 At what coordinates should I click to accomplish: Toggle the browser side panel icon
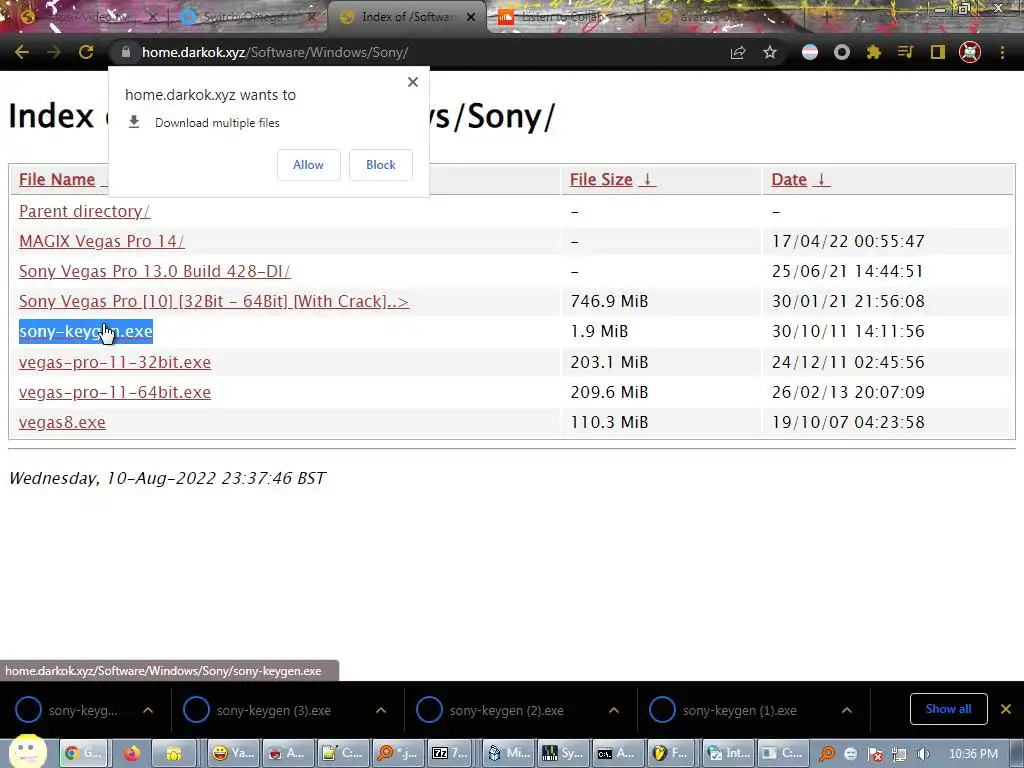pyautogui.click(x=938, y=52)
